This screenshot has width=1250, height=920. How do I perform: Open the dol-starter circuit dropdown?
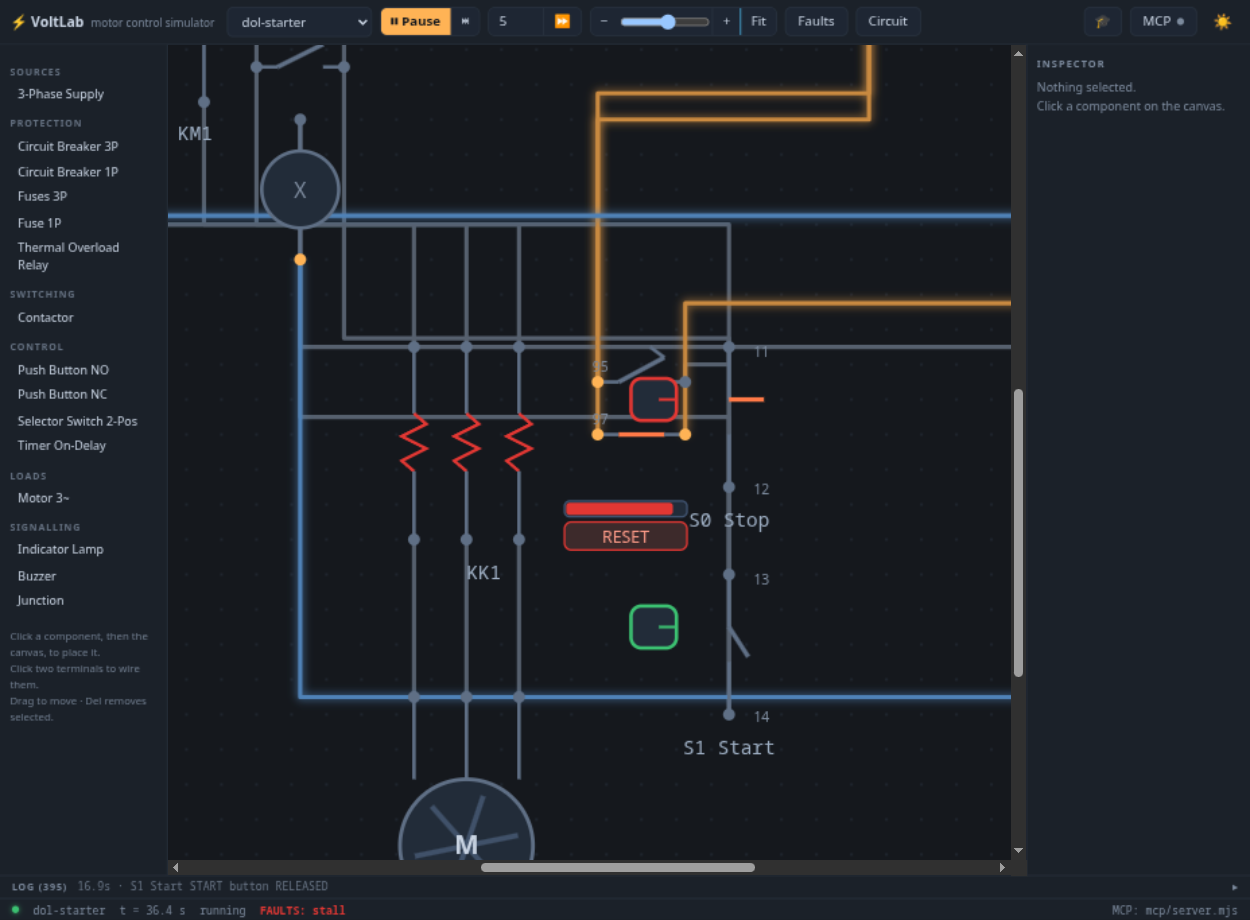coord(299,22)
